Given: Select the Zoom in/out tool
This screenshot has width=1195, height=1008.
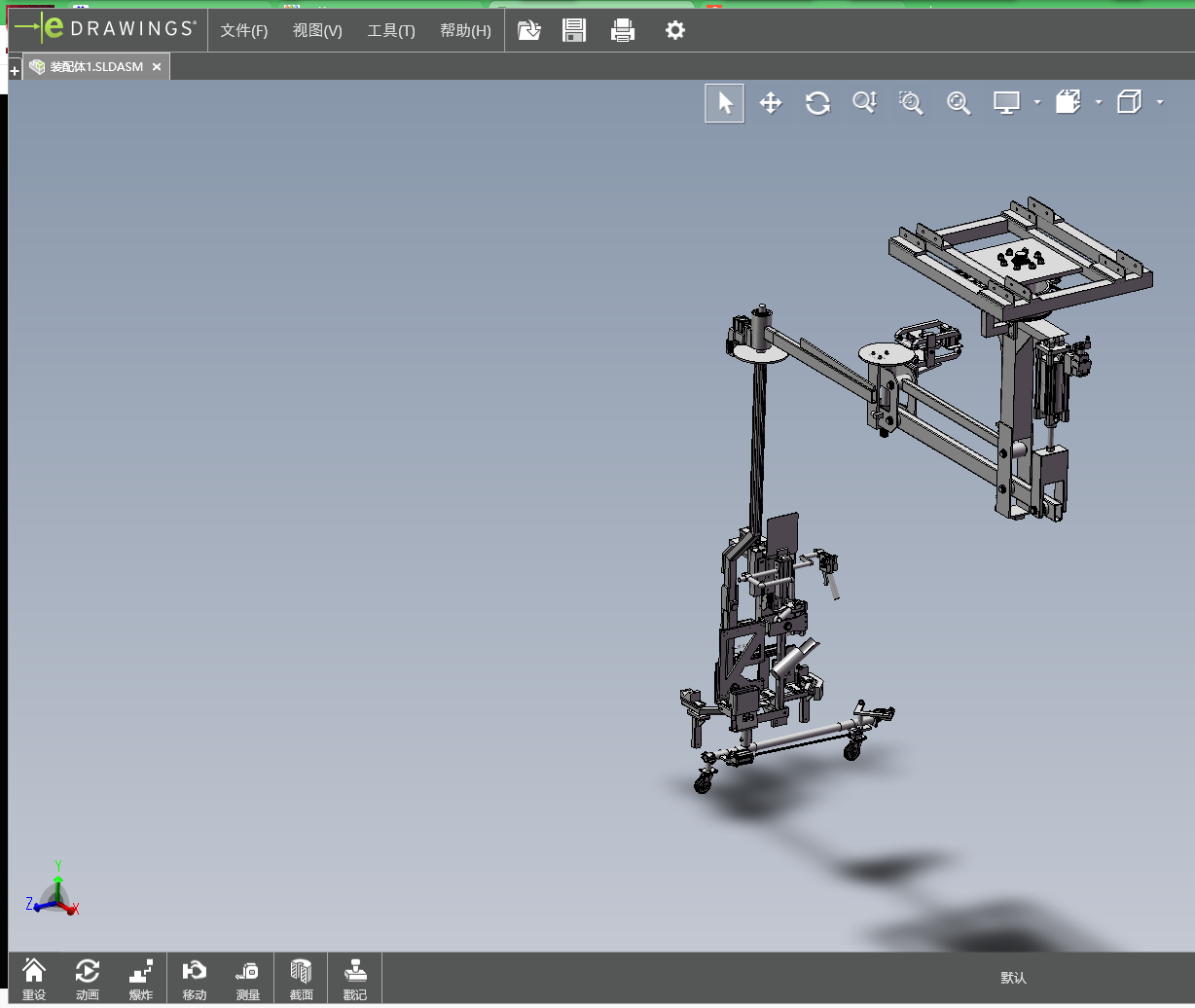Looking at the screenshot, I should tap(864, 103).
